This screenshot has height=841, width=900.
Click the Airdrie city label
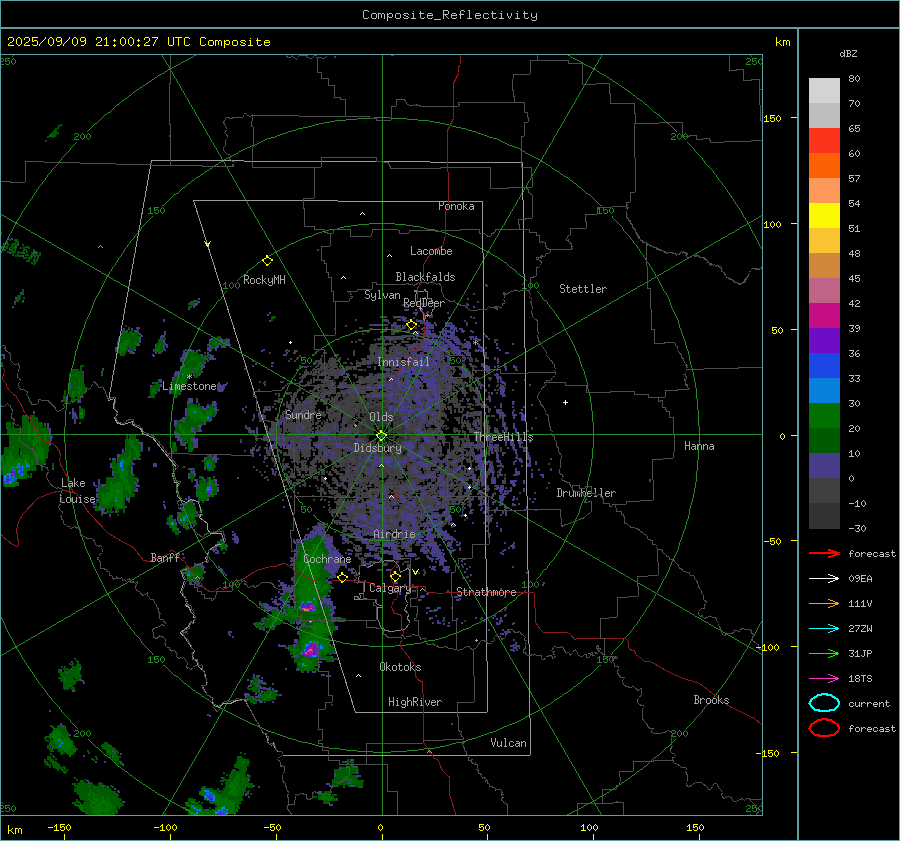[394, 534]
